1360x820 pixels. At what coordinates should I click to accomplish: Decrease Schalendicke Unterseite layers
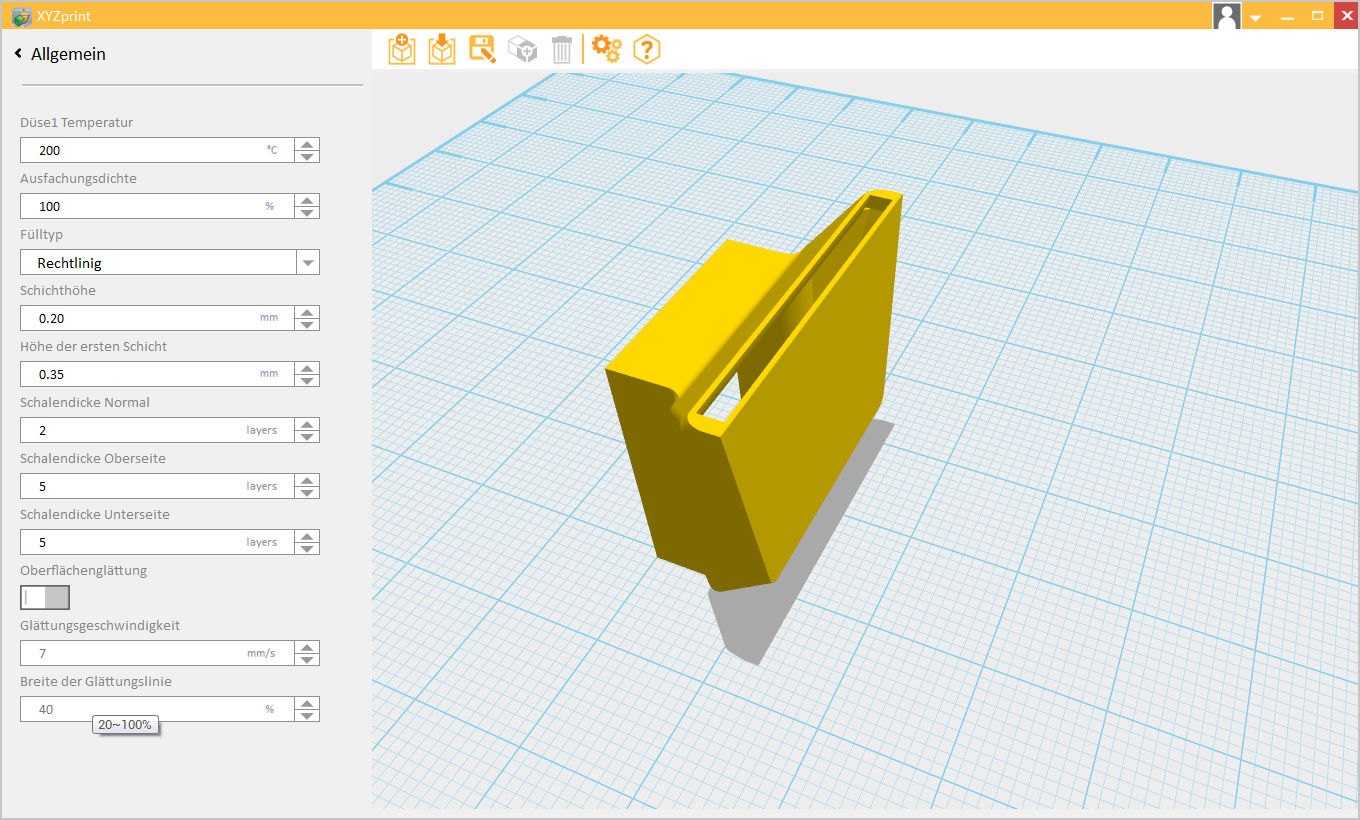pos(308,548)
